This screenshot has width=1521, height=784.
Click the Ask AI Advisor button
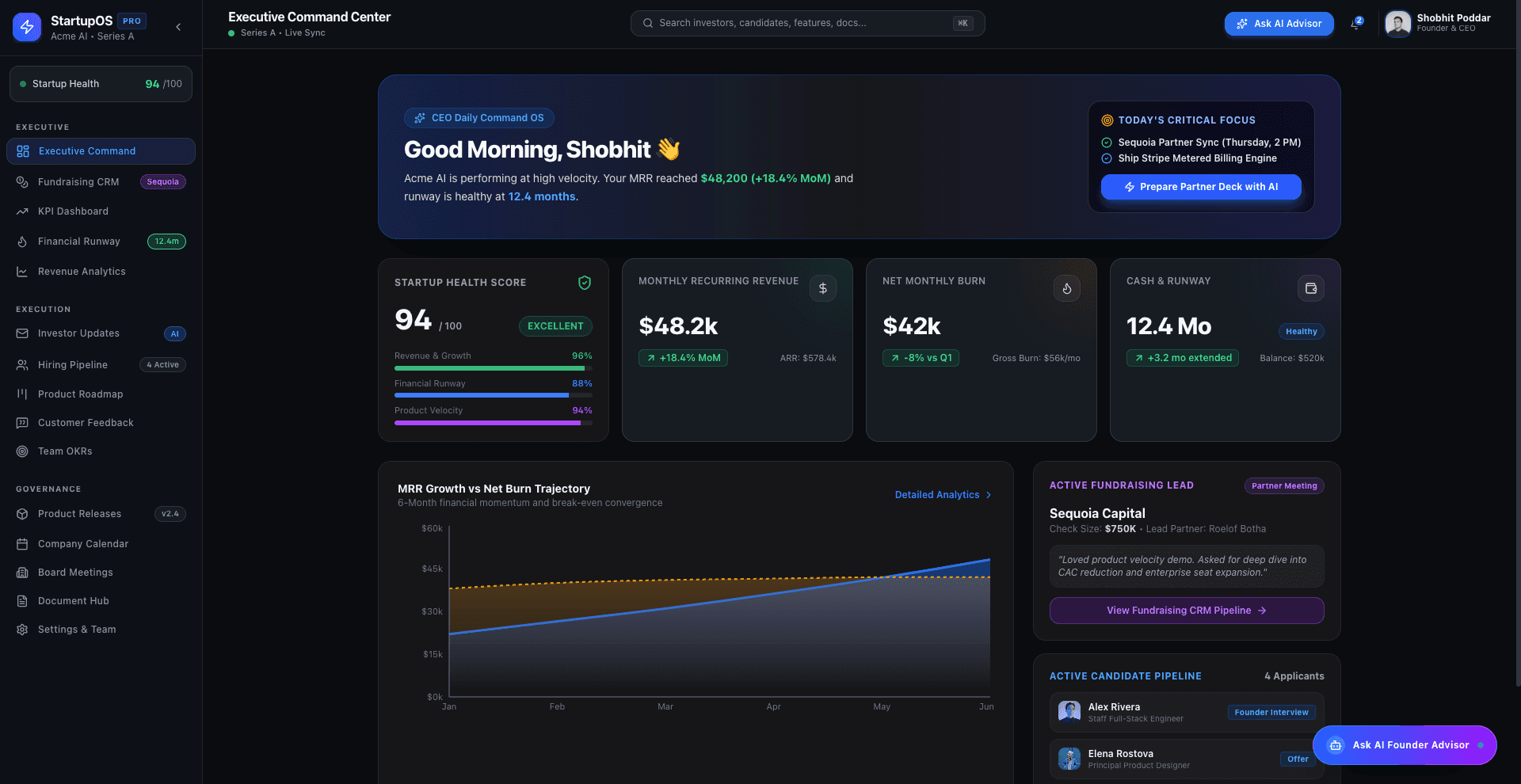coord(1279,24)
